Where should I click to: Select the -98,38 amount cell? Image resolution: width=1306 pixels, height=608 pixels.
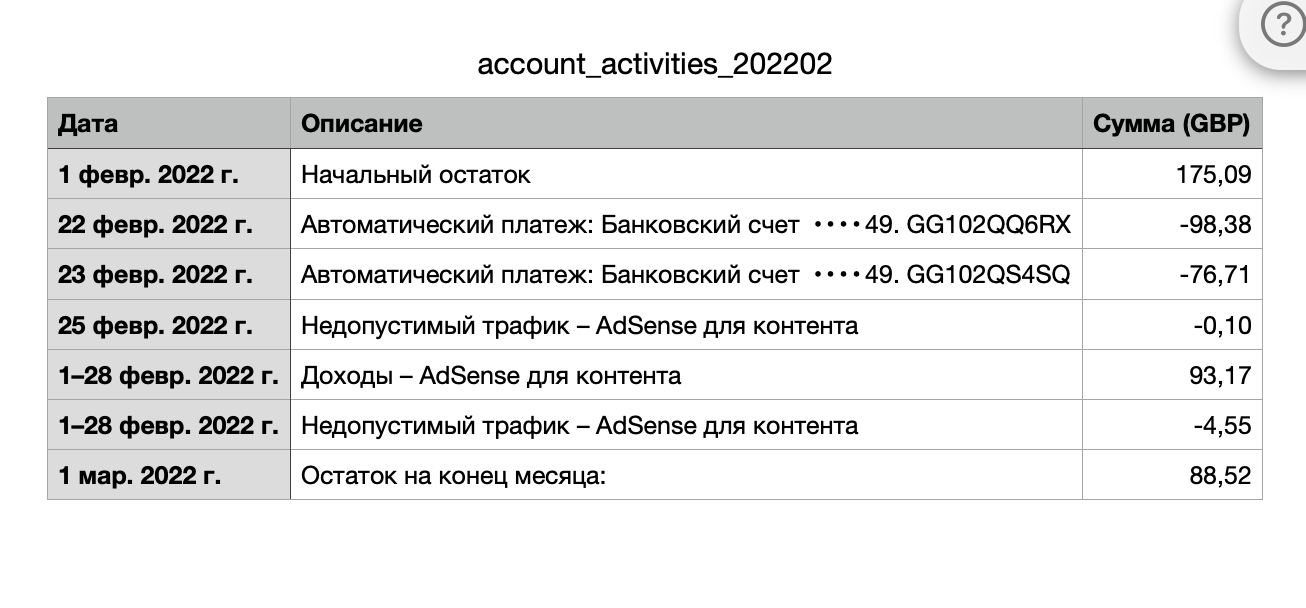click(x=1172, y=224)
